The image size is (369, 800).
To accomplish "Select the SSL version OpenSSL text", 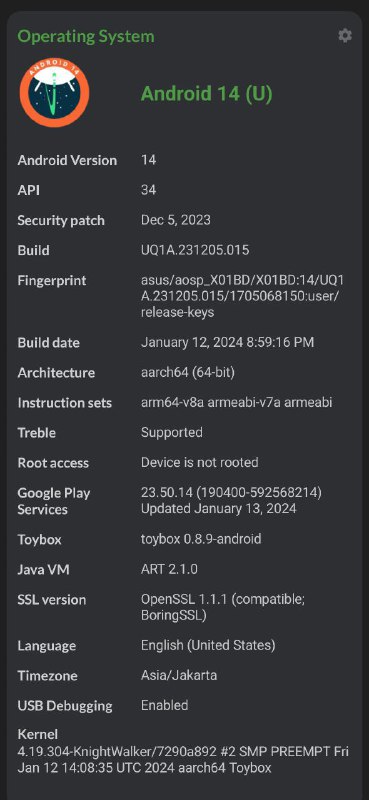I will [x=223, y=607].
